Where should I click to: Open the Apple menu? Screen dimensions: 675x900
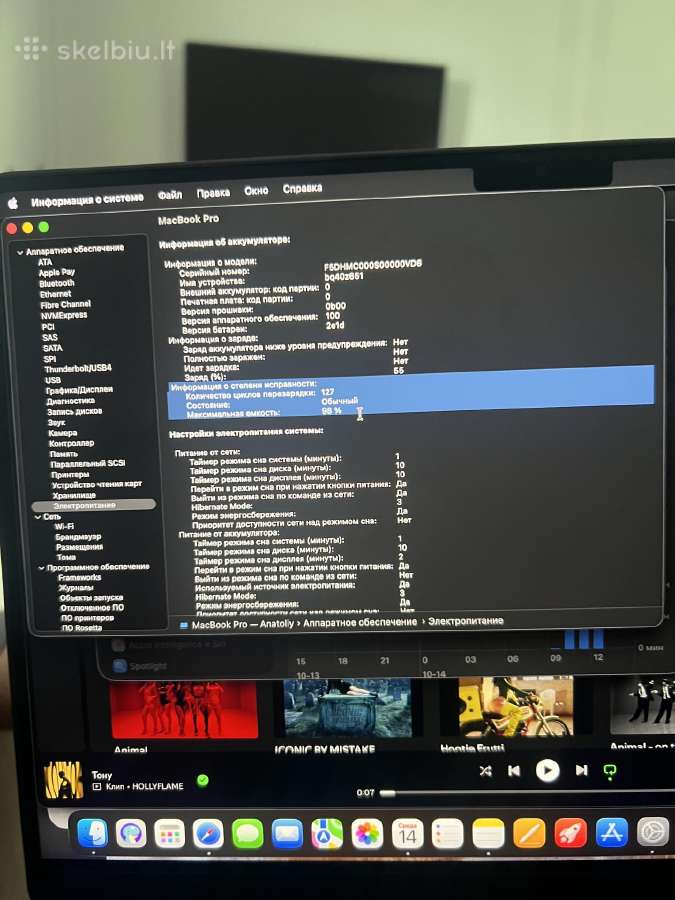(13, 203)
